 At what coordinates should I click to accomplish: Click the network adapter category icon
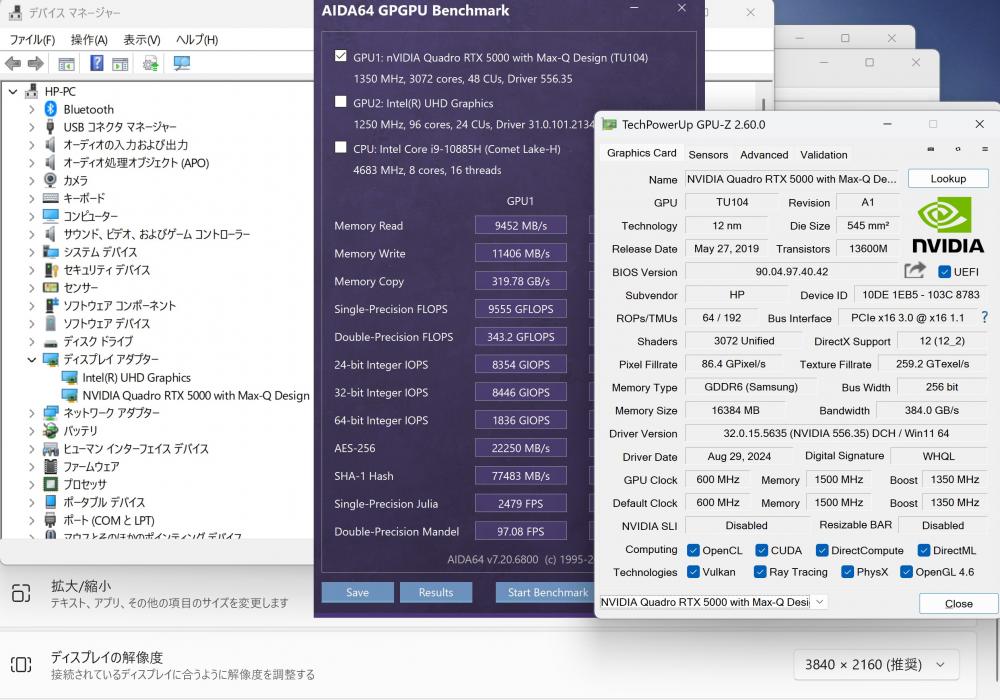[50, 412]
